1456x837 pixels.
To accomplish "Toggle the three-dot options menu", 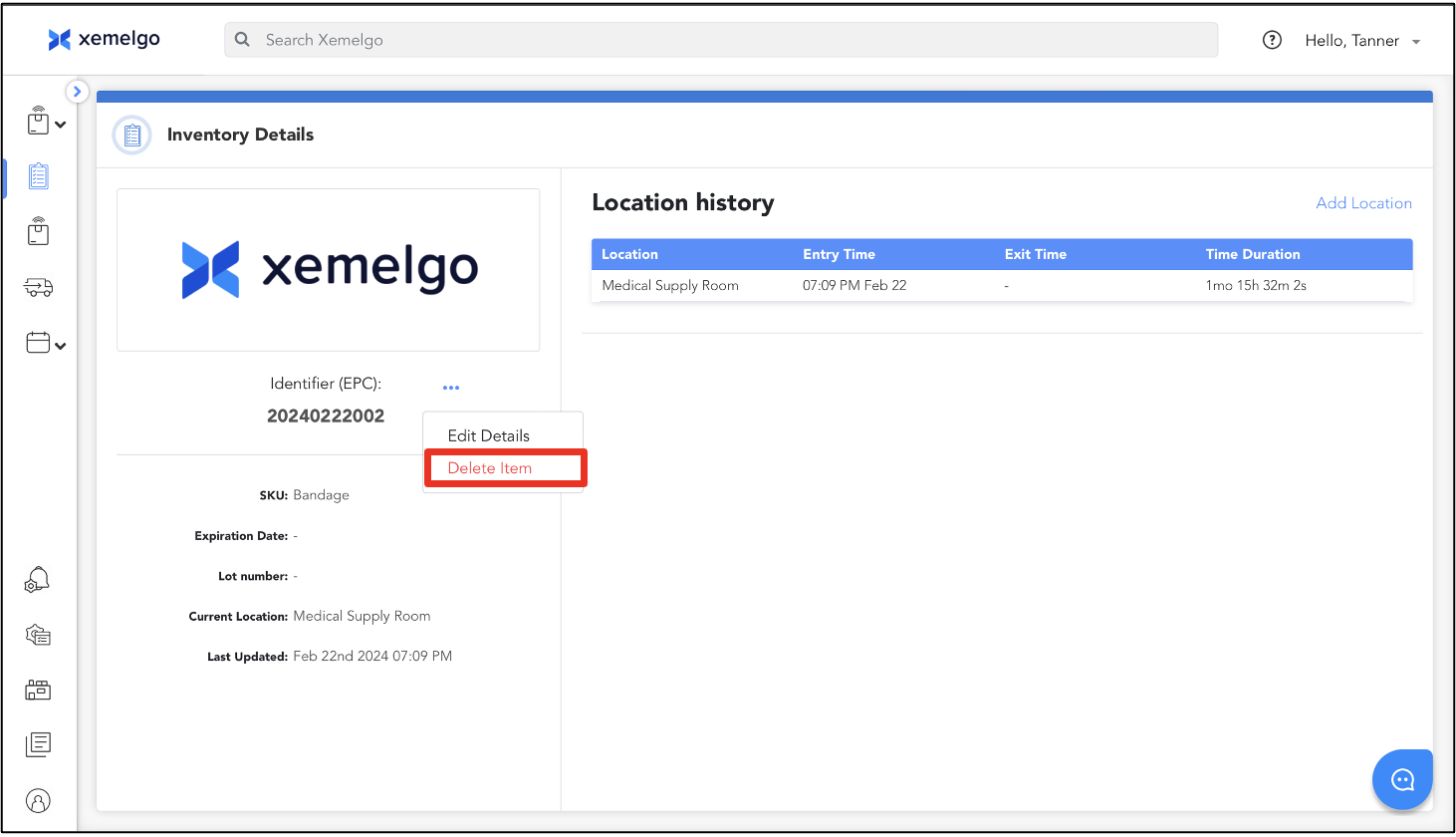I will 451,388.
